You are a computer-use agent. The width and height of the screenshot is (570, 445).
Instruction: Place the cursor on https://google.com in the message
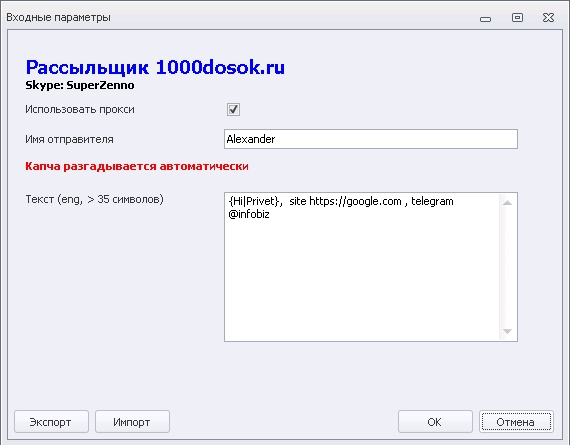click(355, 201)
